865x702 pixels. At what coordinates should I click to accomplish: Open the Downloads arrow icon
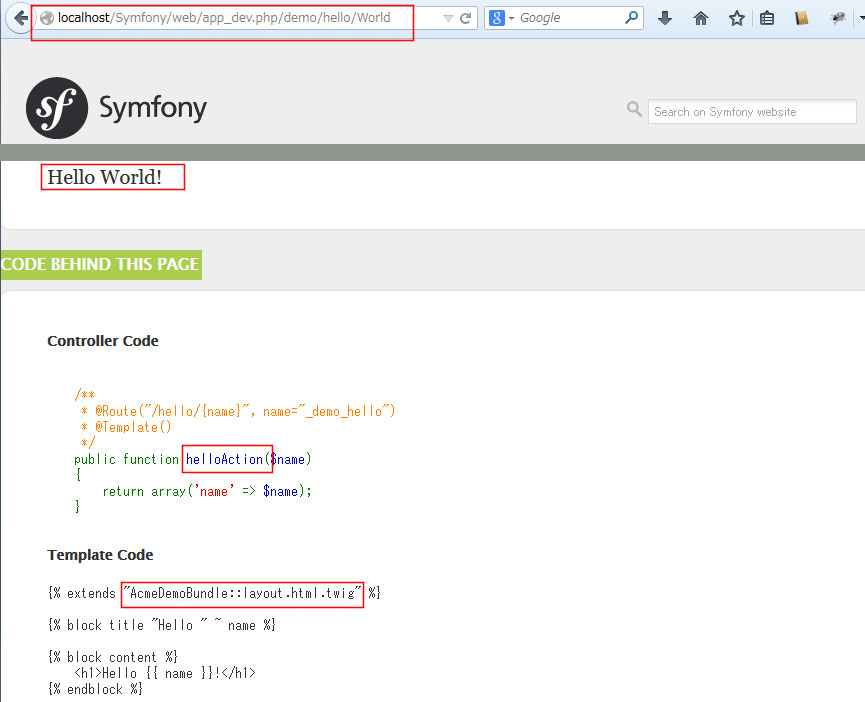coord(665,18)
